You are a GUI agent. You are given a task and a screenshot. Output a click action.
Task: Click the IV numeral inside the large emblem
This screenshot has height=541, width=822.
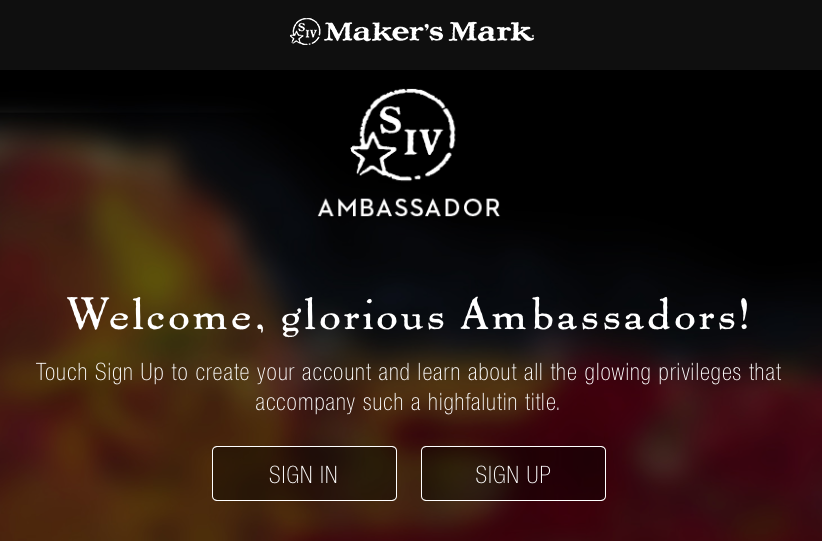pyautogui.click(x=424, y=140)
